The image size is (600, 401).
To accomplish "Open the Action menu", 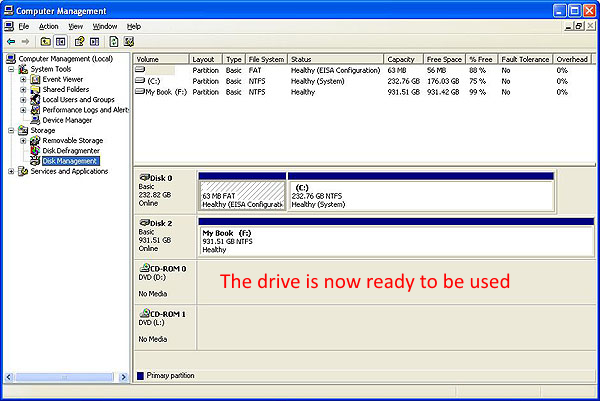I will click(49, 26).
